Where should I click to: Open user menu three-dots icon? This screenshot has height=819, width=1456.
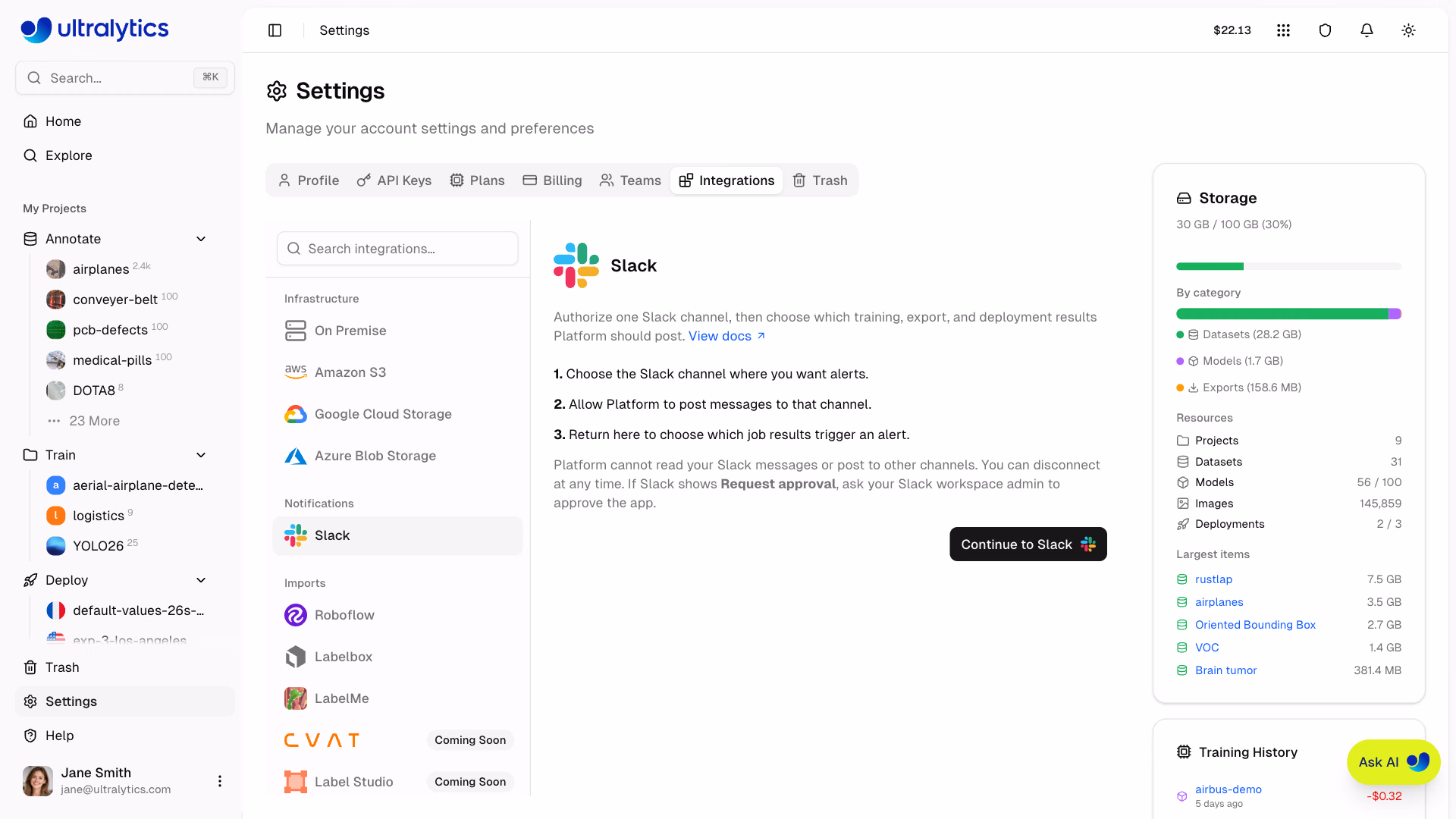pos(220,781)
